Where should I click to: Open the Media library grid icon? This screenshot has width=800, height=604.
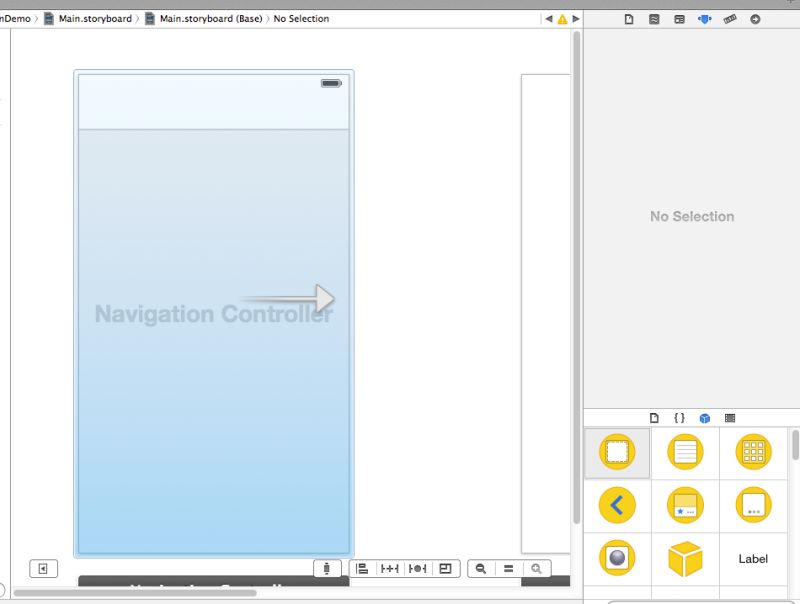click(728, 418)
